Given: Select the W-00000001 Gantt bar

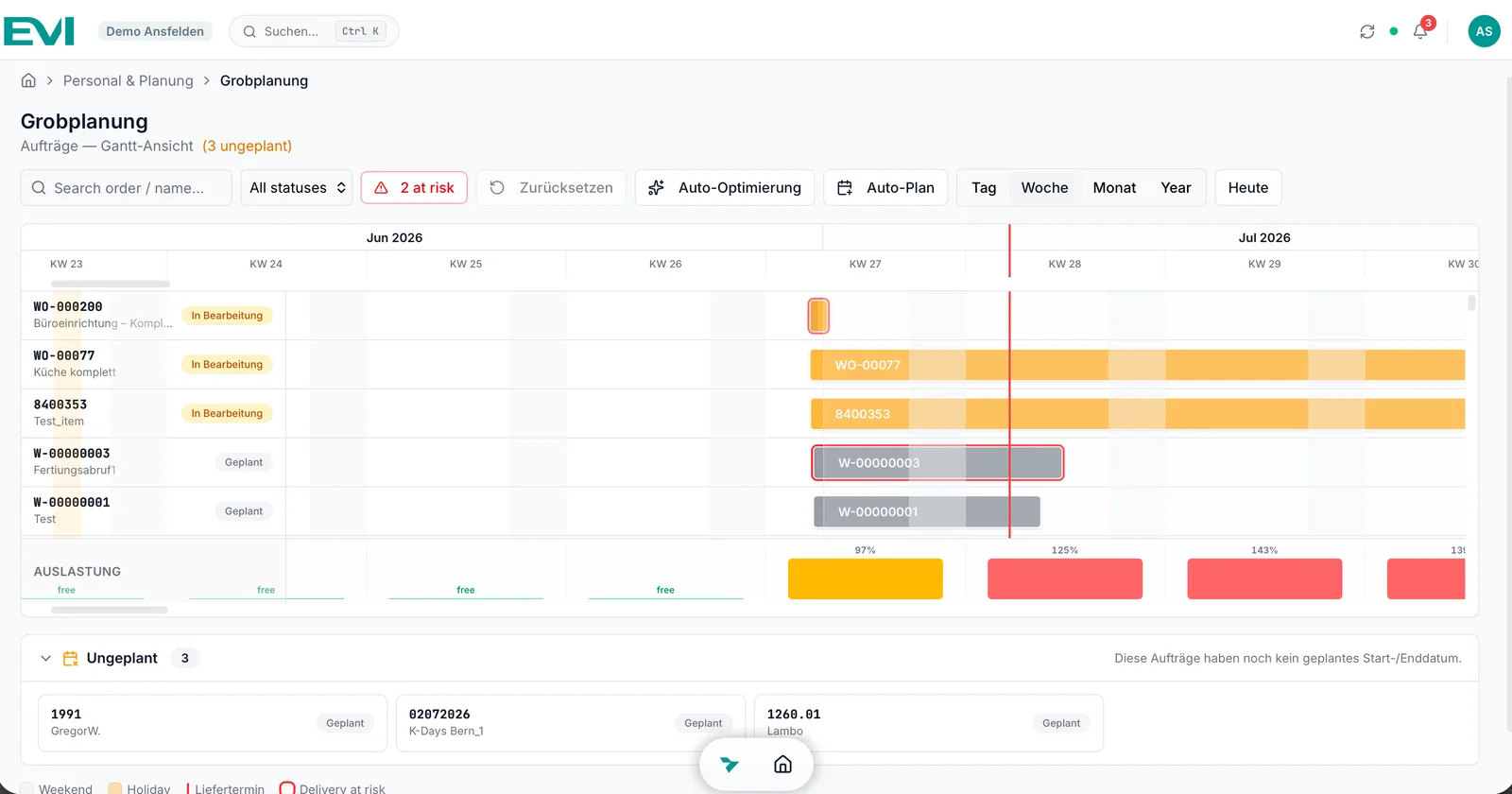Looking at the screenshot, I should pyautogui.click(x=927, y=511).
